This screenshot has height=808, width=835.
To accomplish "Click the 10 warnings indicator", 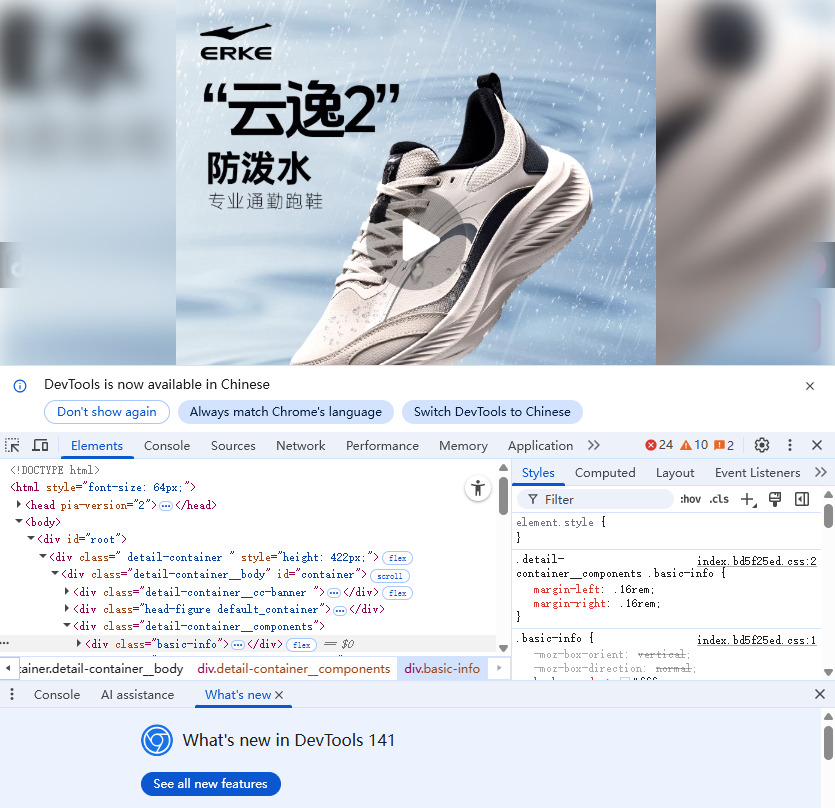I will [x=694, y=445].
